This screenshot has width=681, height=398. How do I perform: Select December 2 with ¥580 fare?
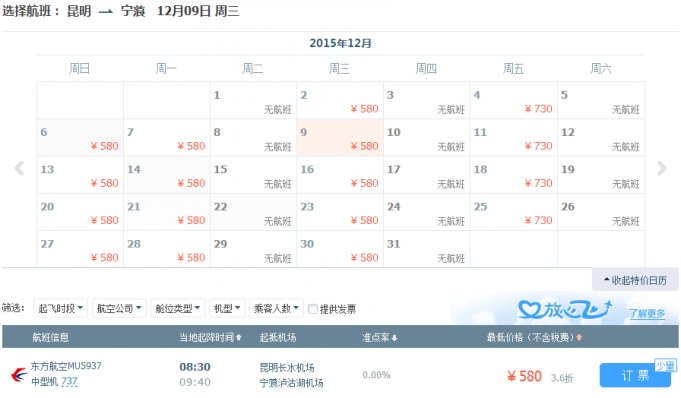340,100
